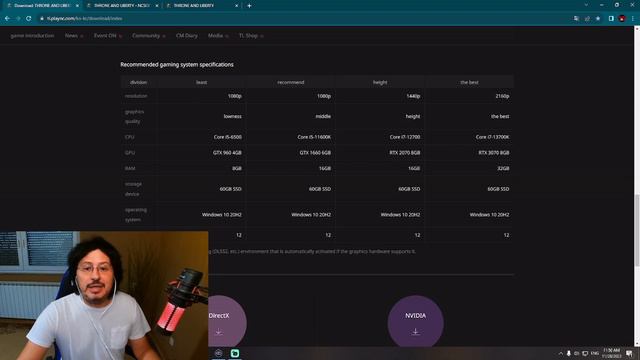Click the 'the best' column header
The image size is (640, 360).
tap(469, 82)
